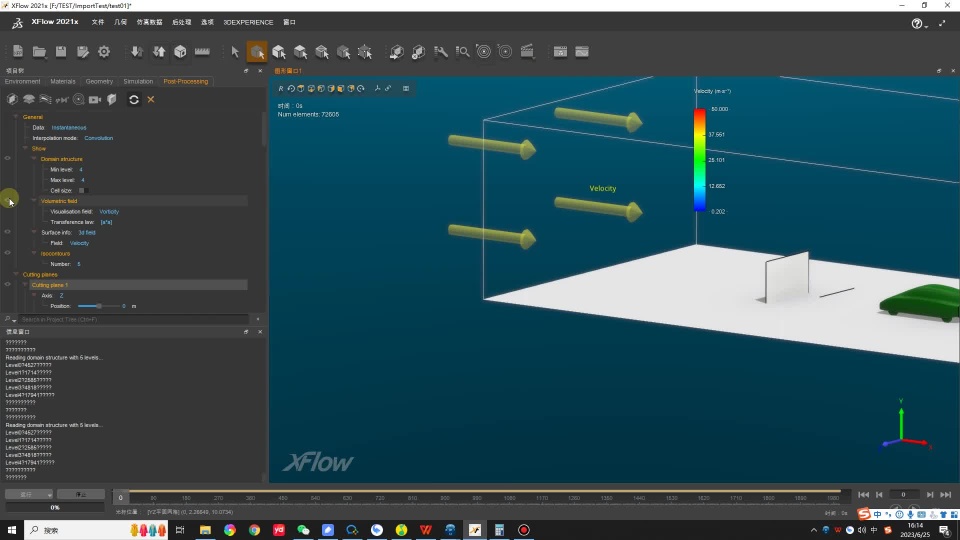Select the ruler measure tool
The image size is (960, 540).
pos(202,51)
